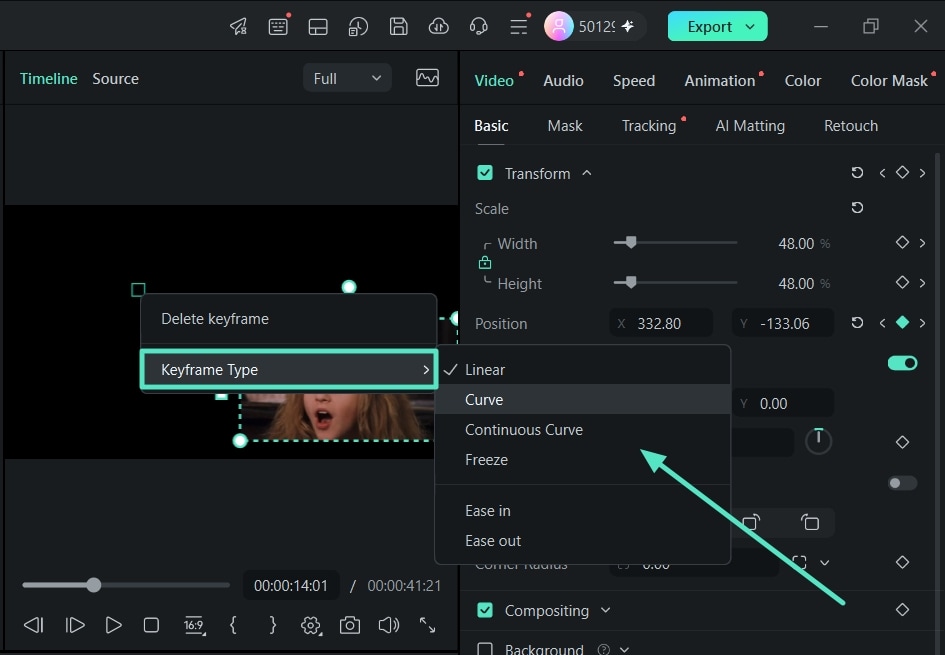
Task: Open preview quality settings gear
Action: click(x=311, y=625)
